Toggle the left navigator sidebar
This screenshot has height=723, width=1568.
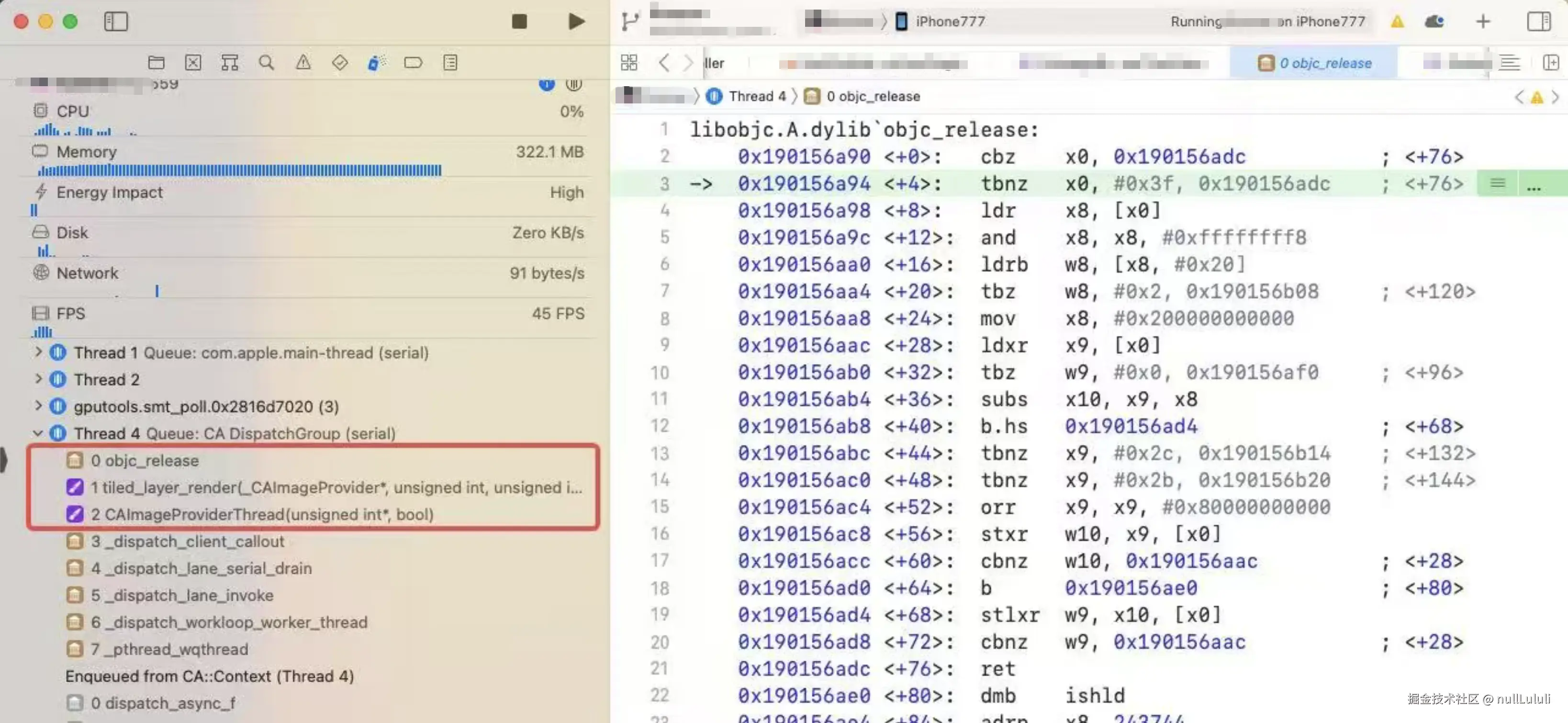point(116,22)
